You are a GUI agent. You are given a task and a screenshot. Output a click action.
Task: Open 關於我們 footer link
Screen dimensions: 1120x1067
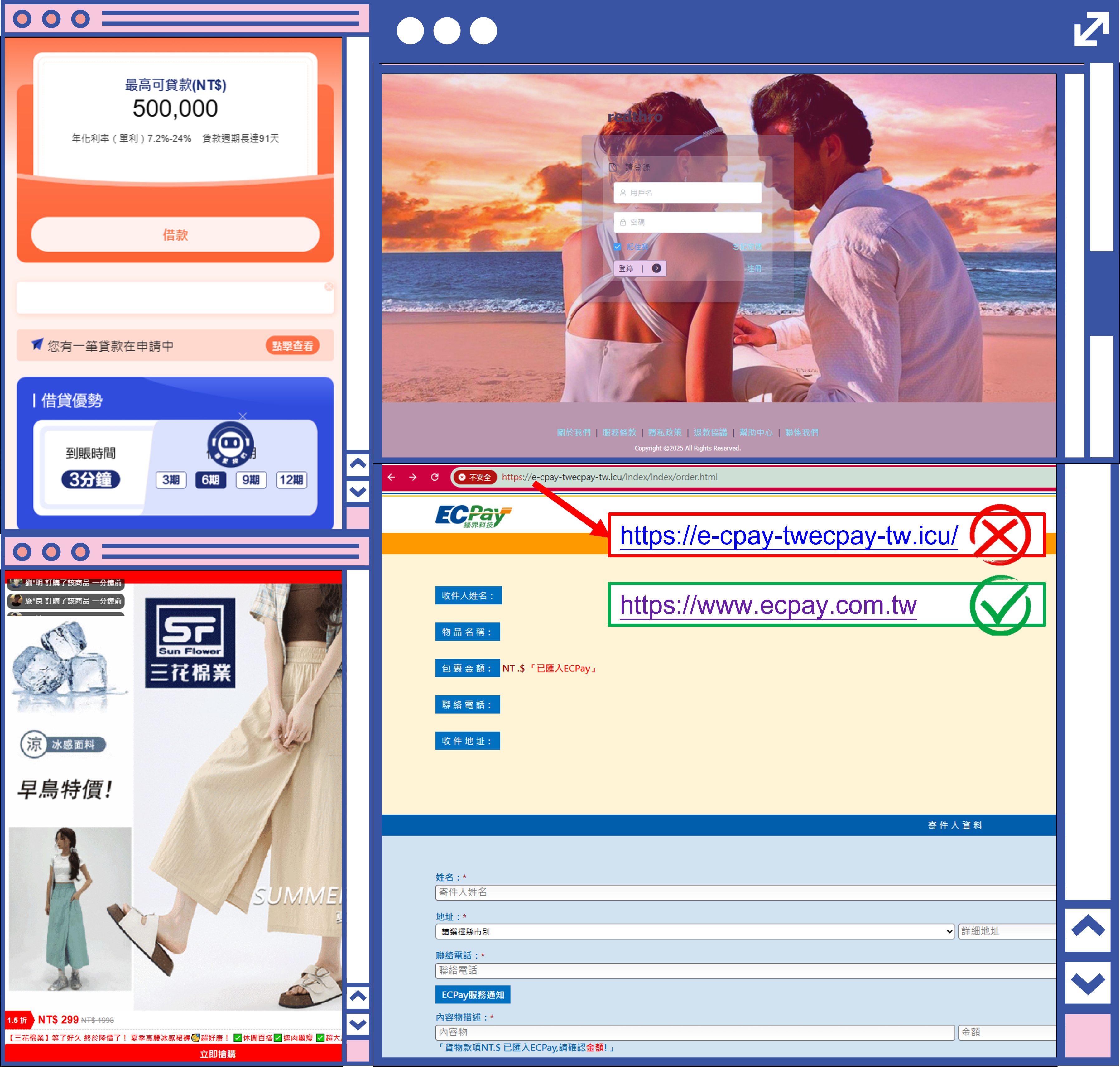(x=573, y=433)
